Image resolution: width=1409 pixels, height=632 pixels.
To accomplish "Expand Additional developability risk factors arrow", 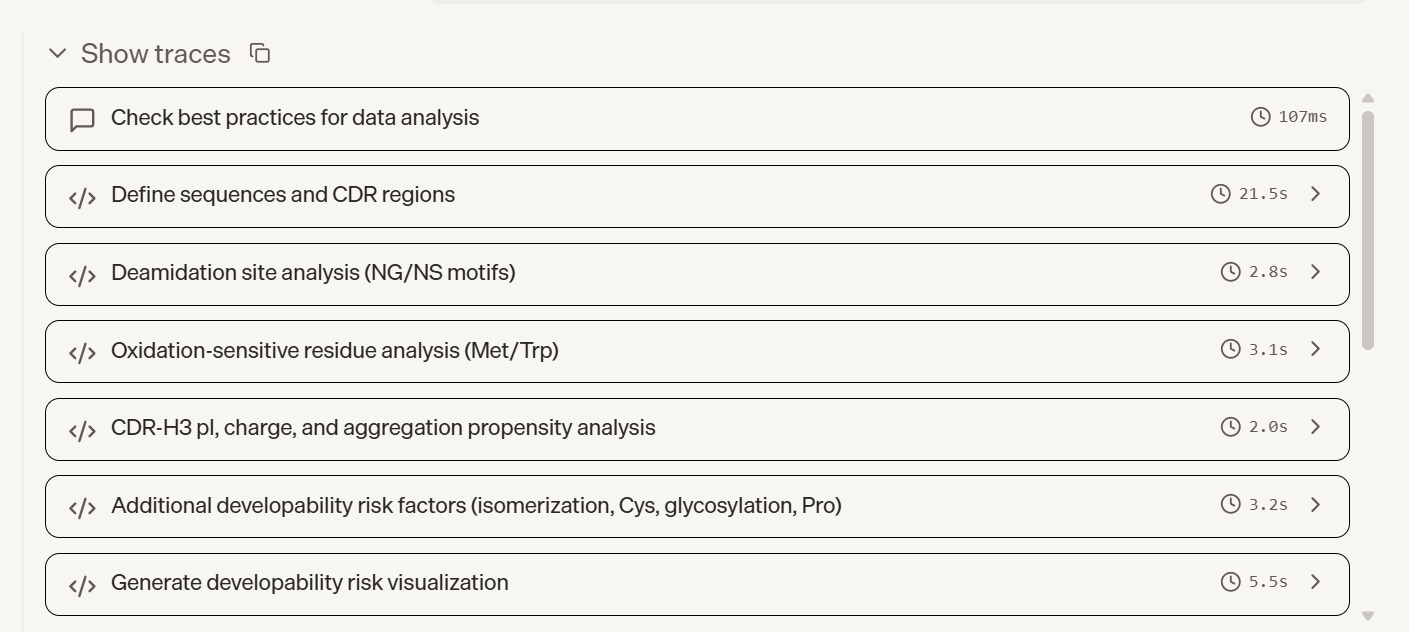I will [1316, 504].
